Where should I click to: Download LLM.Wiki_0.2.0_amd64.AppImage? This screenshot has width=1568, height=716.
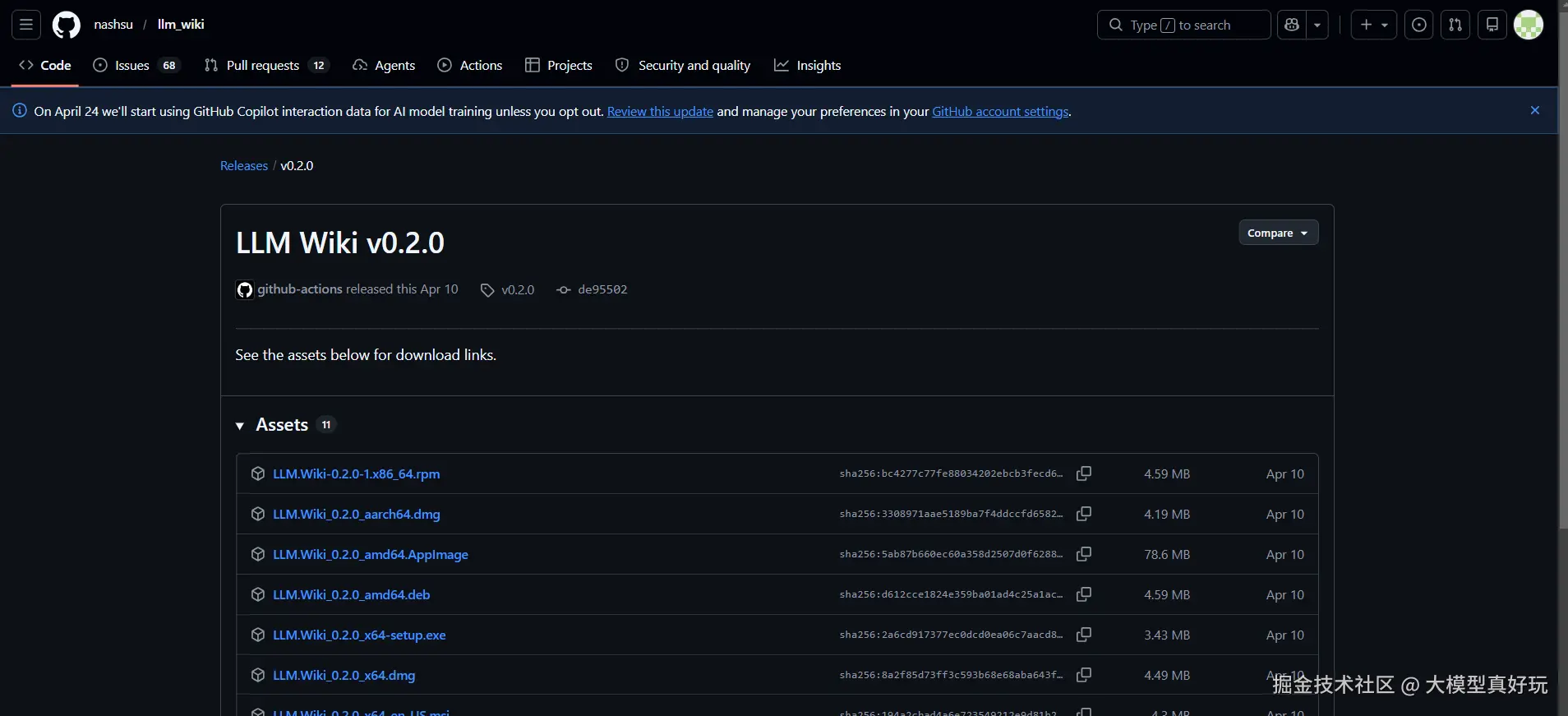(371, 554)
